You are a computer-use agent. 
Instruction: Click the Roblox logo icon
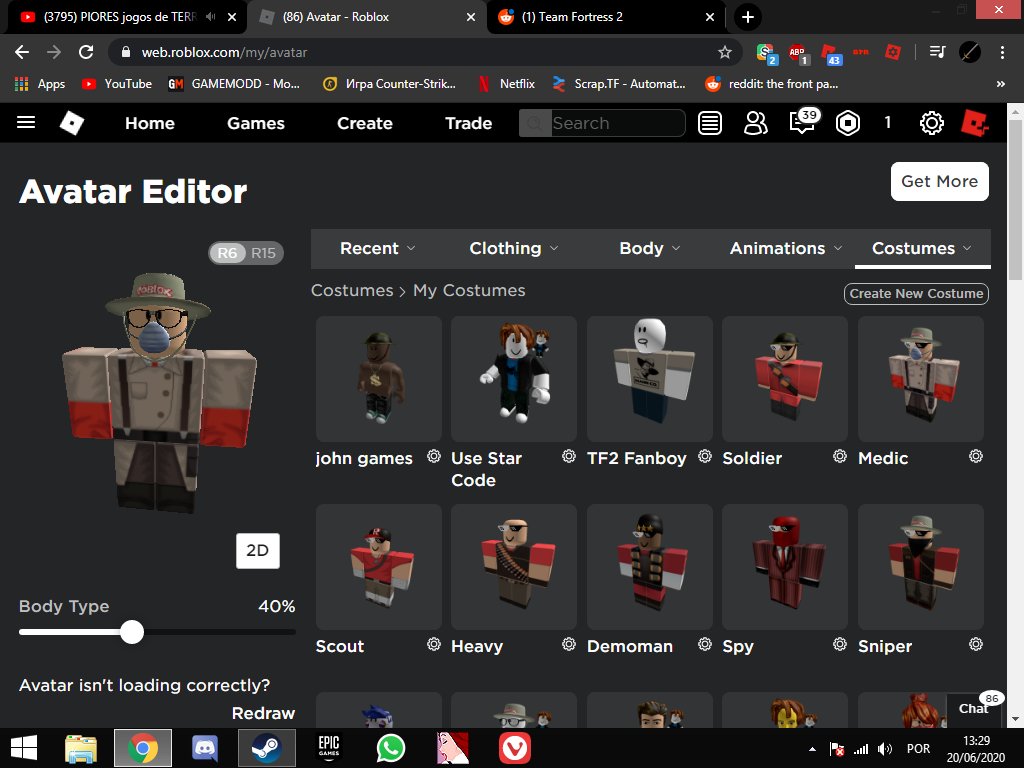[x=72, y=123]
